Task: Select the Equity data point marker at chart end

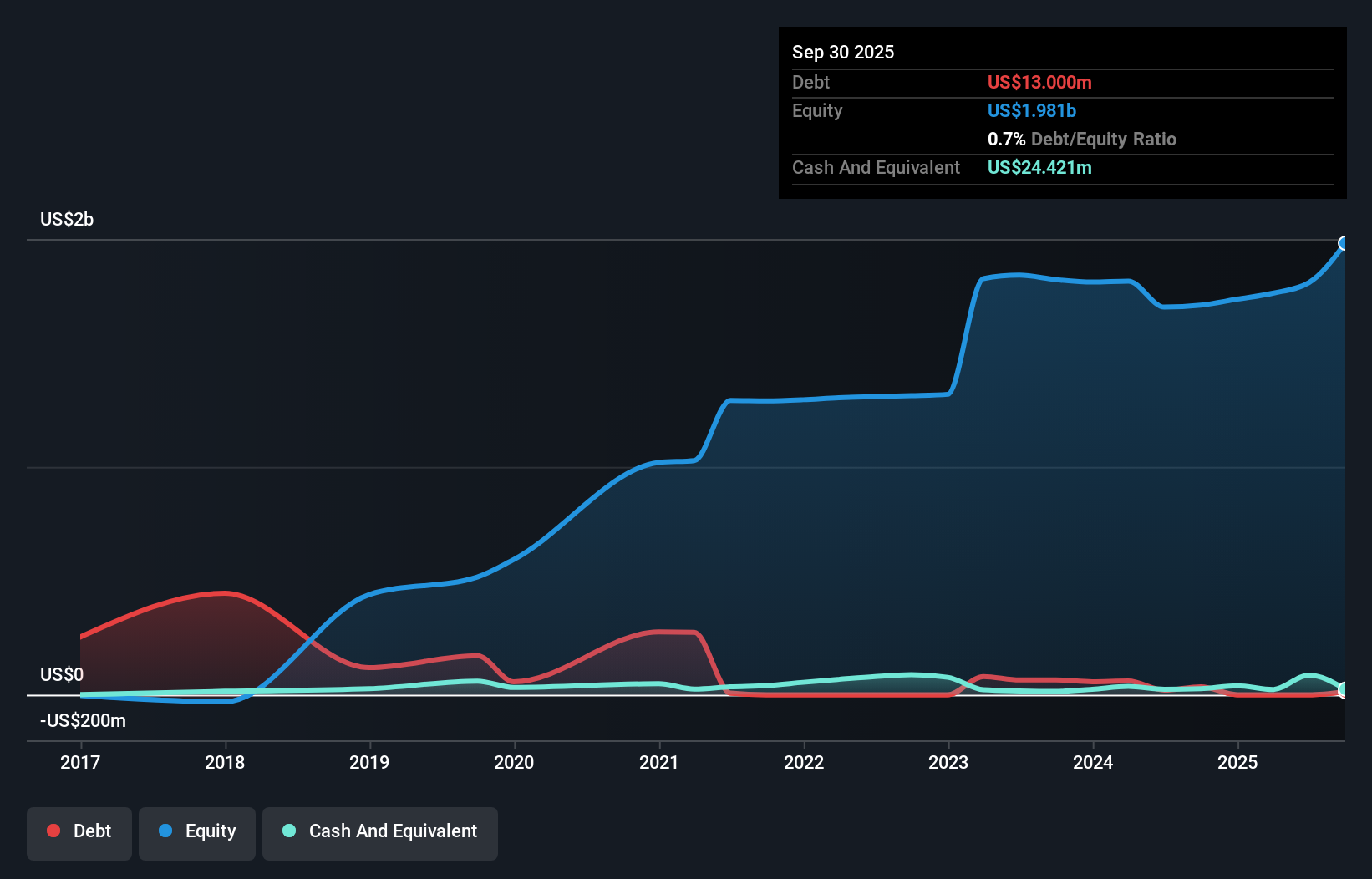Action: tap(1344, 244)
